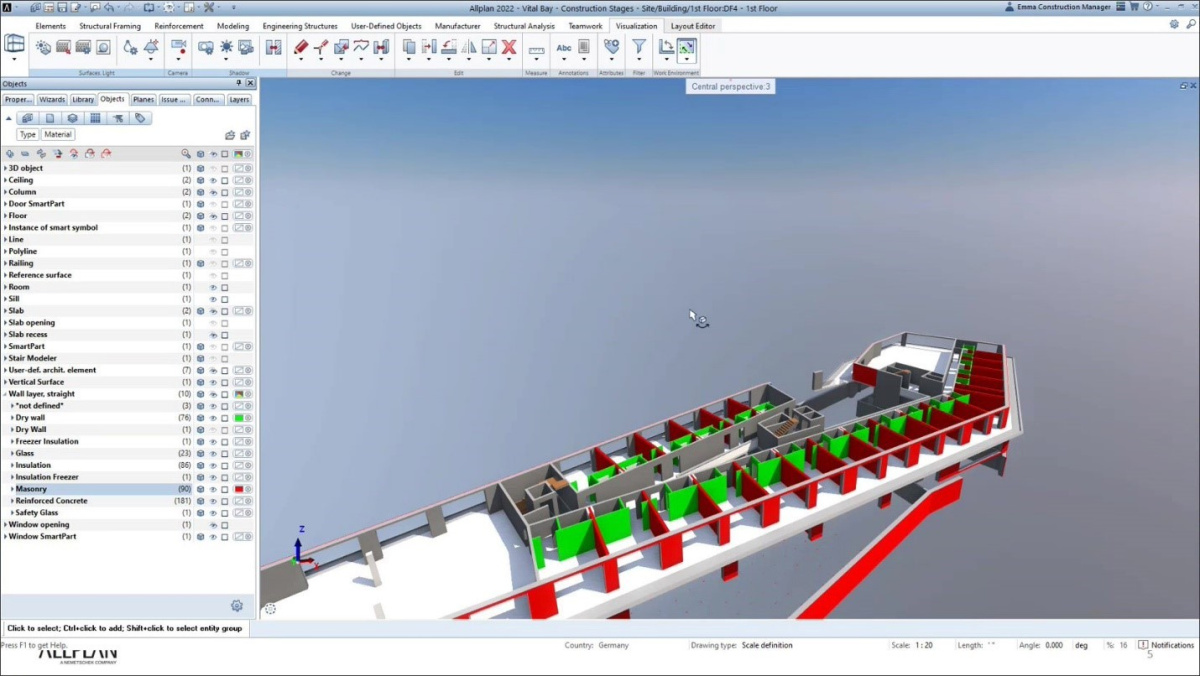Switch to the Layers palette tab

coord(239,100)
